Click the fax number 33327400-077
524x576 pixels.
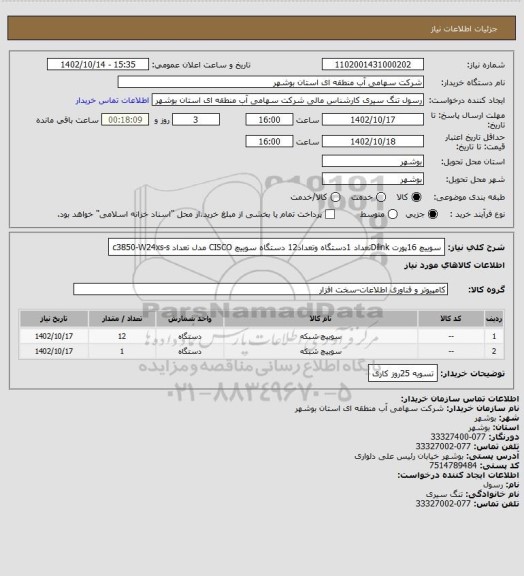pos(458,437)
